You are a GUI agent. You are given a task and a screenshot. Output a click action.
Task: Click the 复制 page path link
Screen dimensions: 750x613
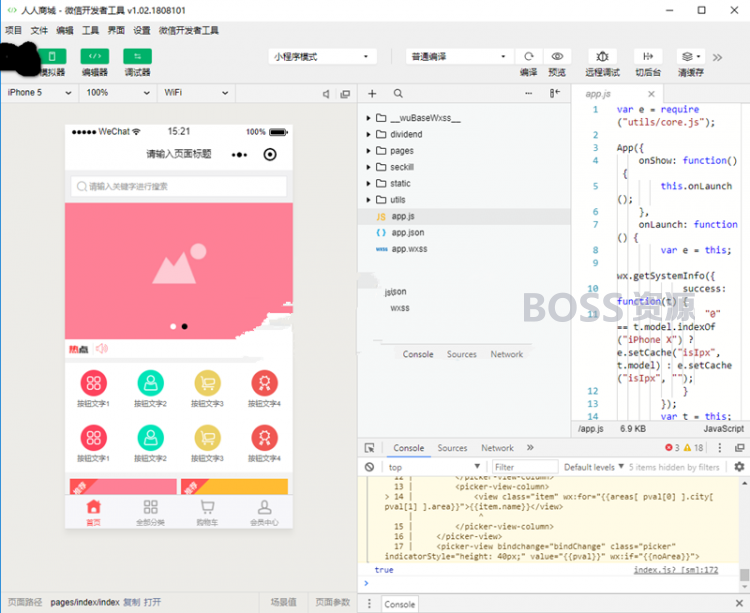click(x=132, y=602)
